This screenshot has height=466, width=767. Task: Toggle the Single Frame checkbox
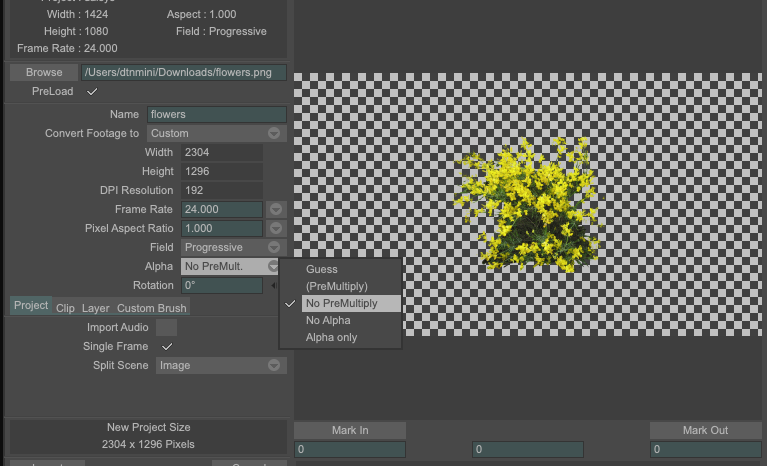click(167, 347)
